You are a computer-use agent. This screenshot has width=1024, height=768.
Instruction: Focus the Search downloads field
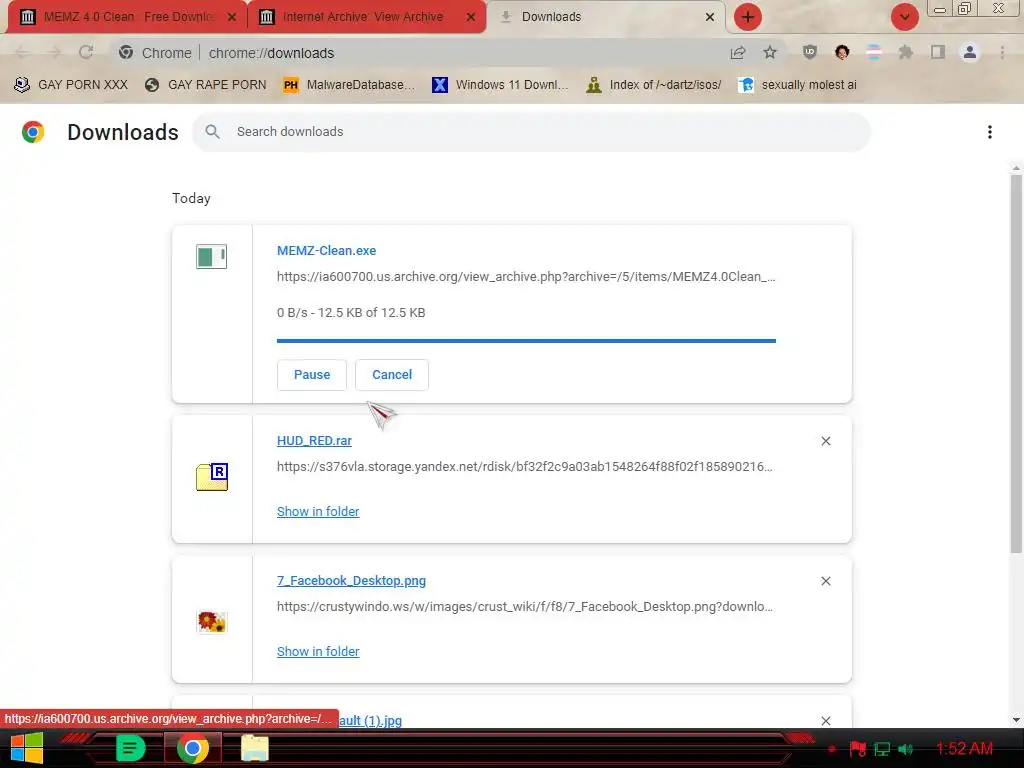(531, 132)
